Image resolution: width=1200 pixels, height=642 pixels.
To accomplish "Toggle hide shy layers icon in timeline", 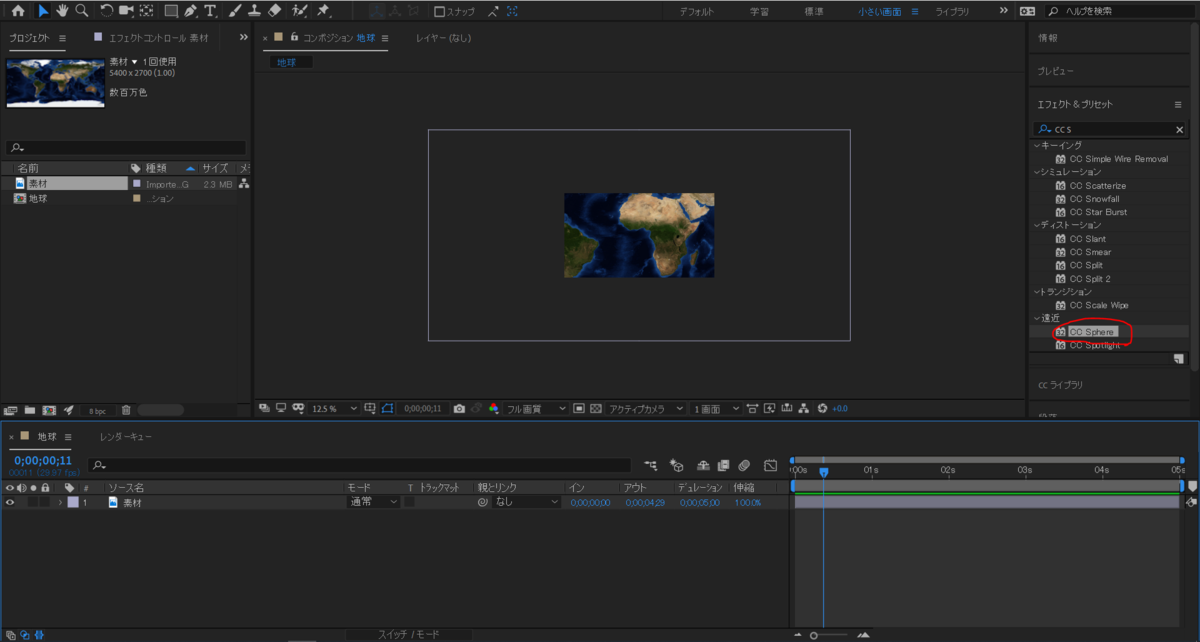I will point(703,465).
